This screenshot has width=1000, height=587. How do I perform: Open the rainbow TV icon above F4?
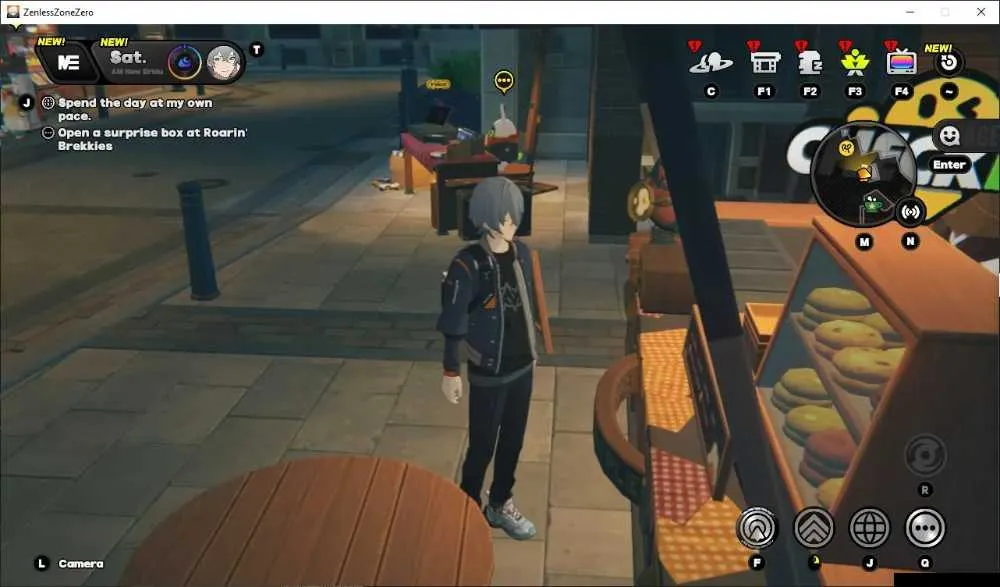click(x=901, y=63)
